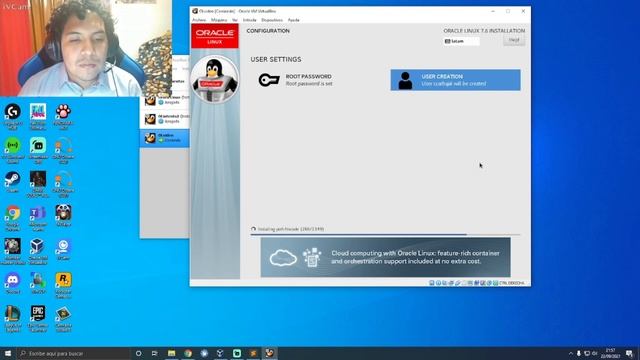640x360 pixels.
Task: Open the Archivo menu in VirtualBox
Action: (x=199, y=20)
